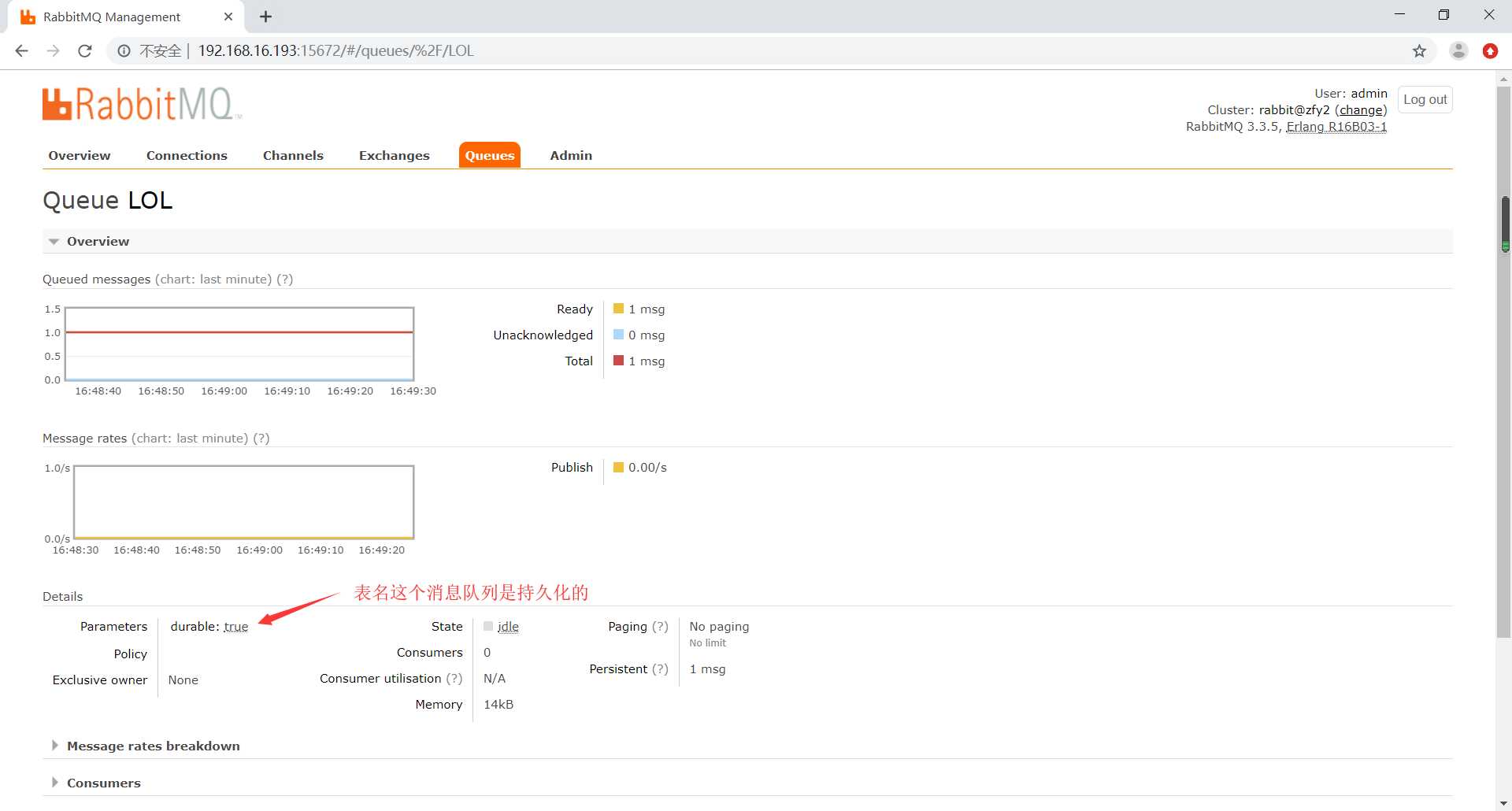Screen dimensions: 1512x811
Task: Click the Erlang R16B03-1 version text
Action: point(1336,127)
